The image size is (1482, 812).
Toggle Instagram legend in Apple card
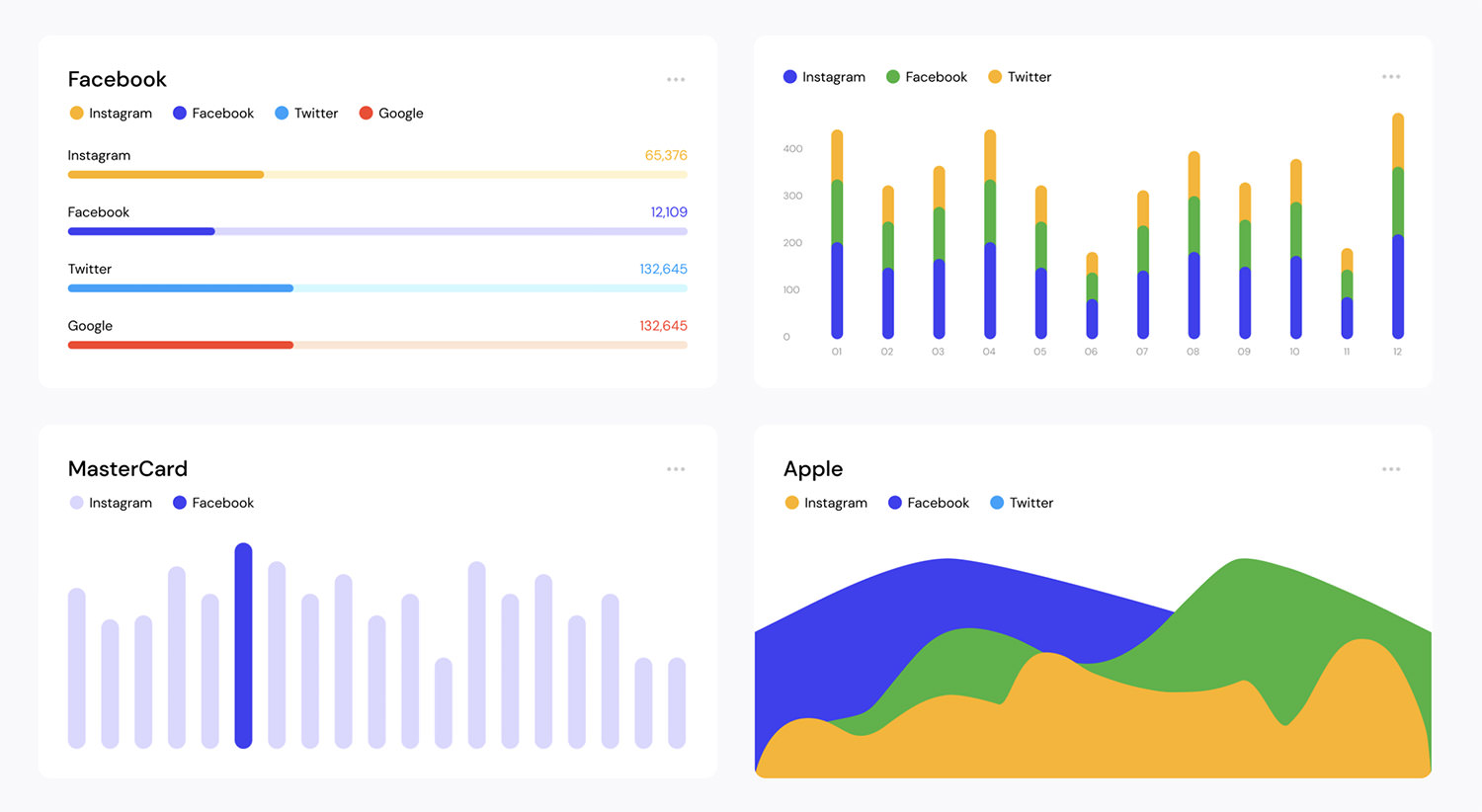coord(826,503)
